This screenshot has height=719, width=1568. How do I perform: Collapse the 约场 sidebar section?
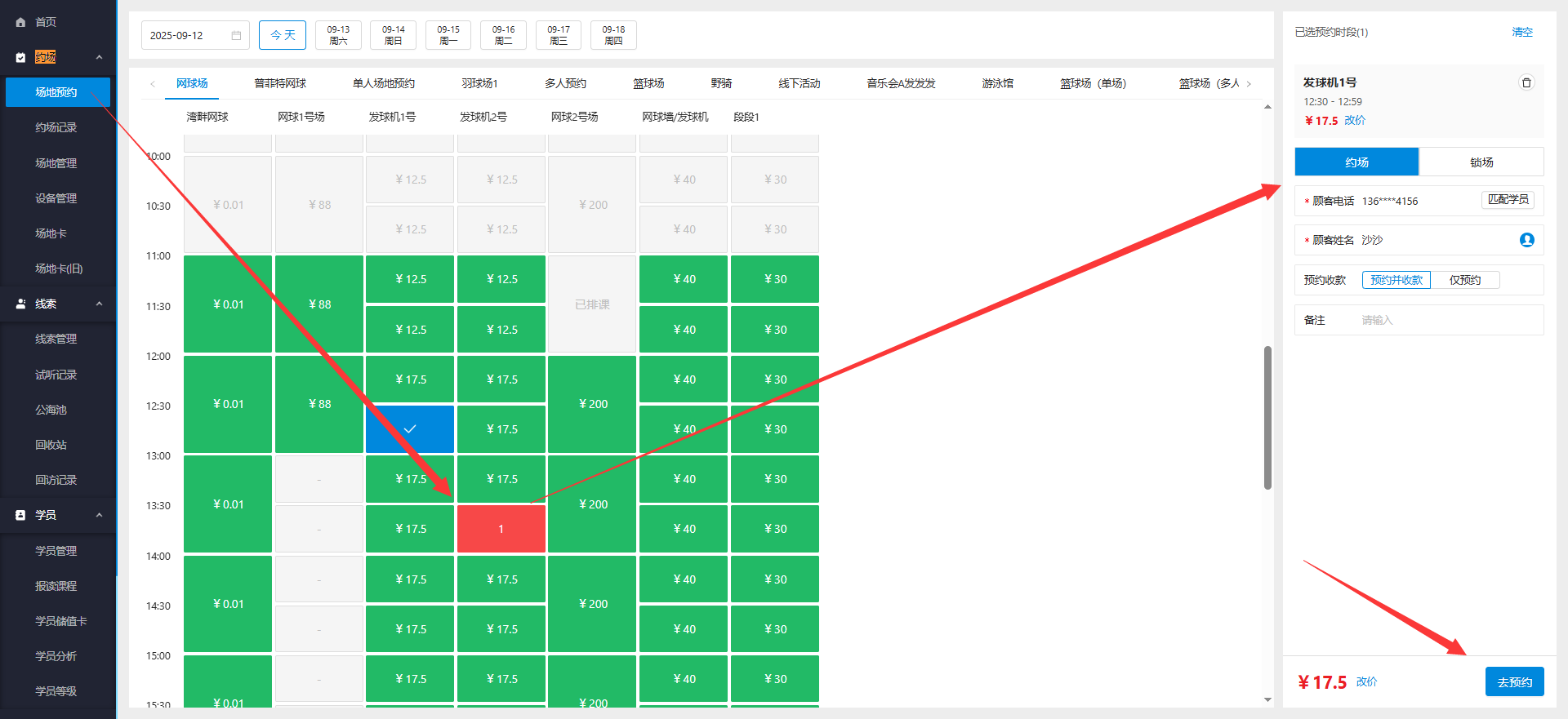coord(99,57)
